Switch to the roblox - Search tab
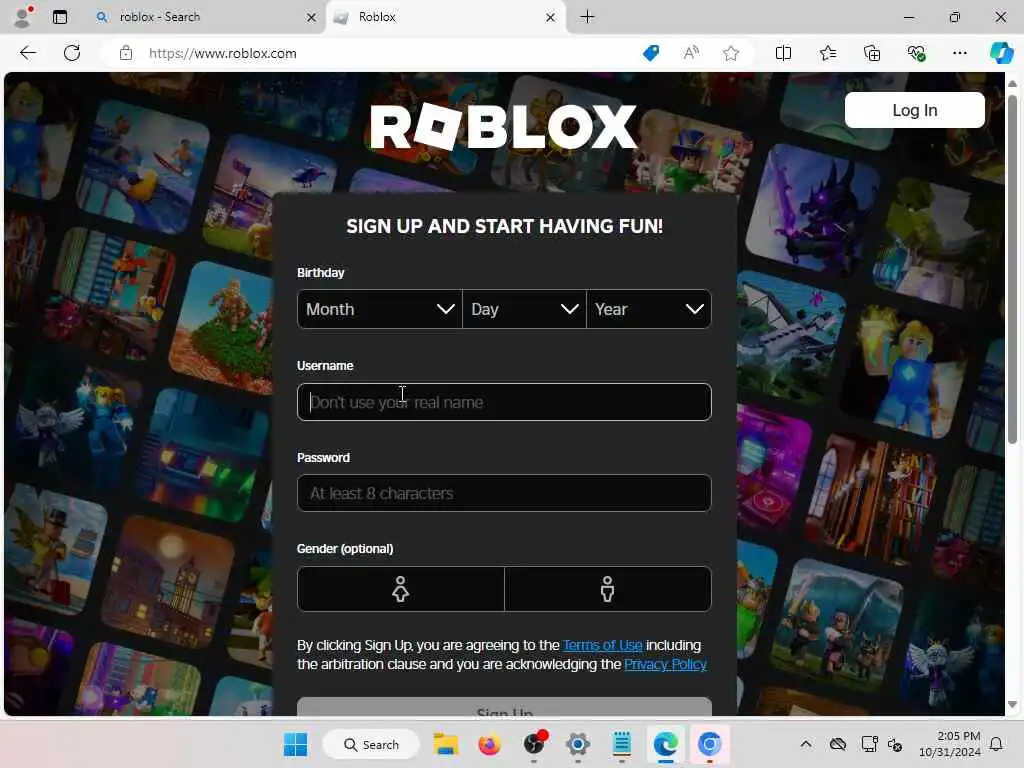This screenshot has height=768, width=1024. click(x=206, y=17)
